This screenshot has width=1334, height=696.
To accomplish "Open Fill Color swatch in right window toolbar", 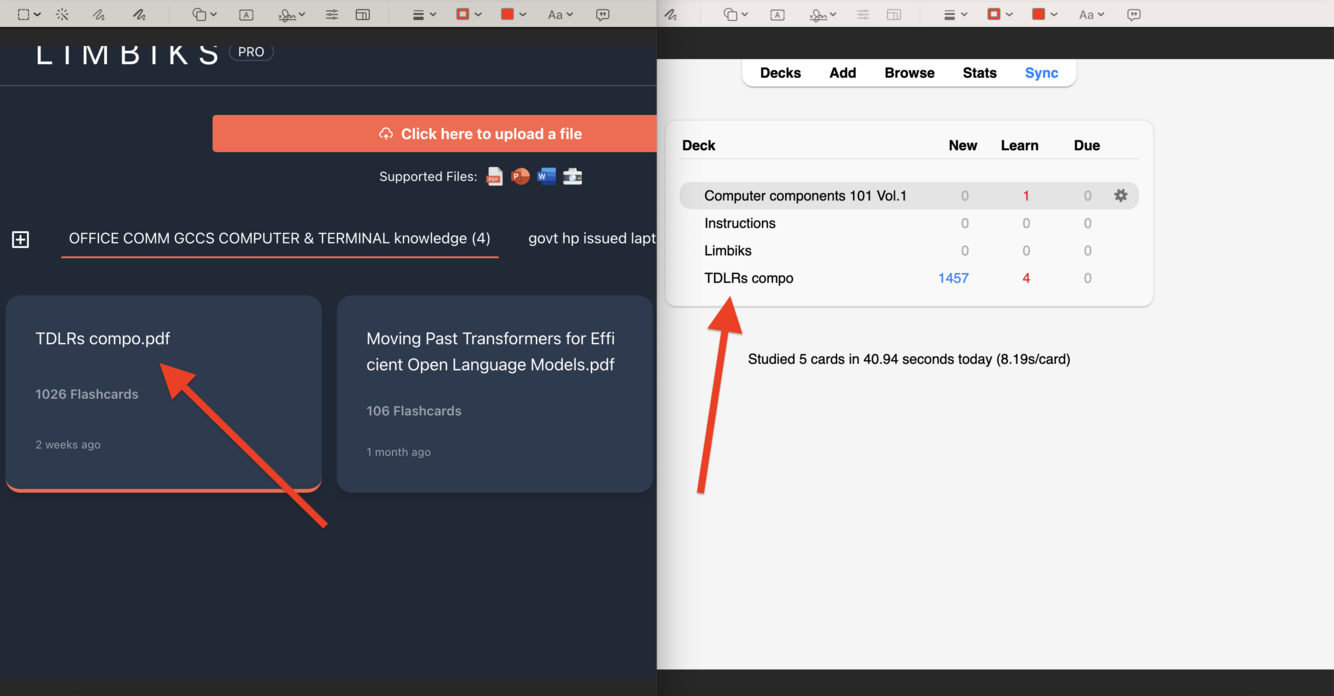I will [1044, 15].
